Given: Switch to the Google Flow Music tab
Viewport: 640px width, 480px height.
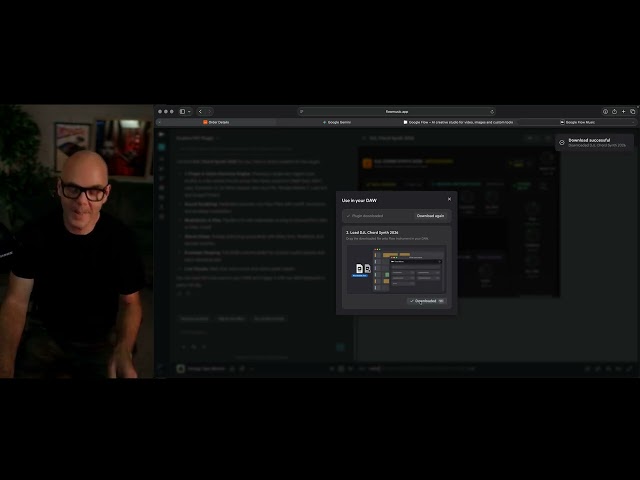Looking at the screenshot, I should (578, 122).
